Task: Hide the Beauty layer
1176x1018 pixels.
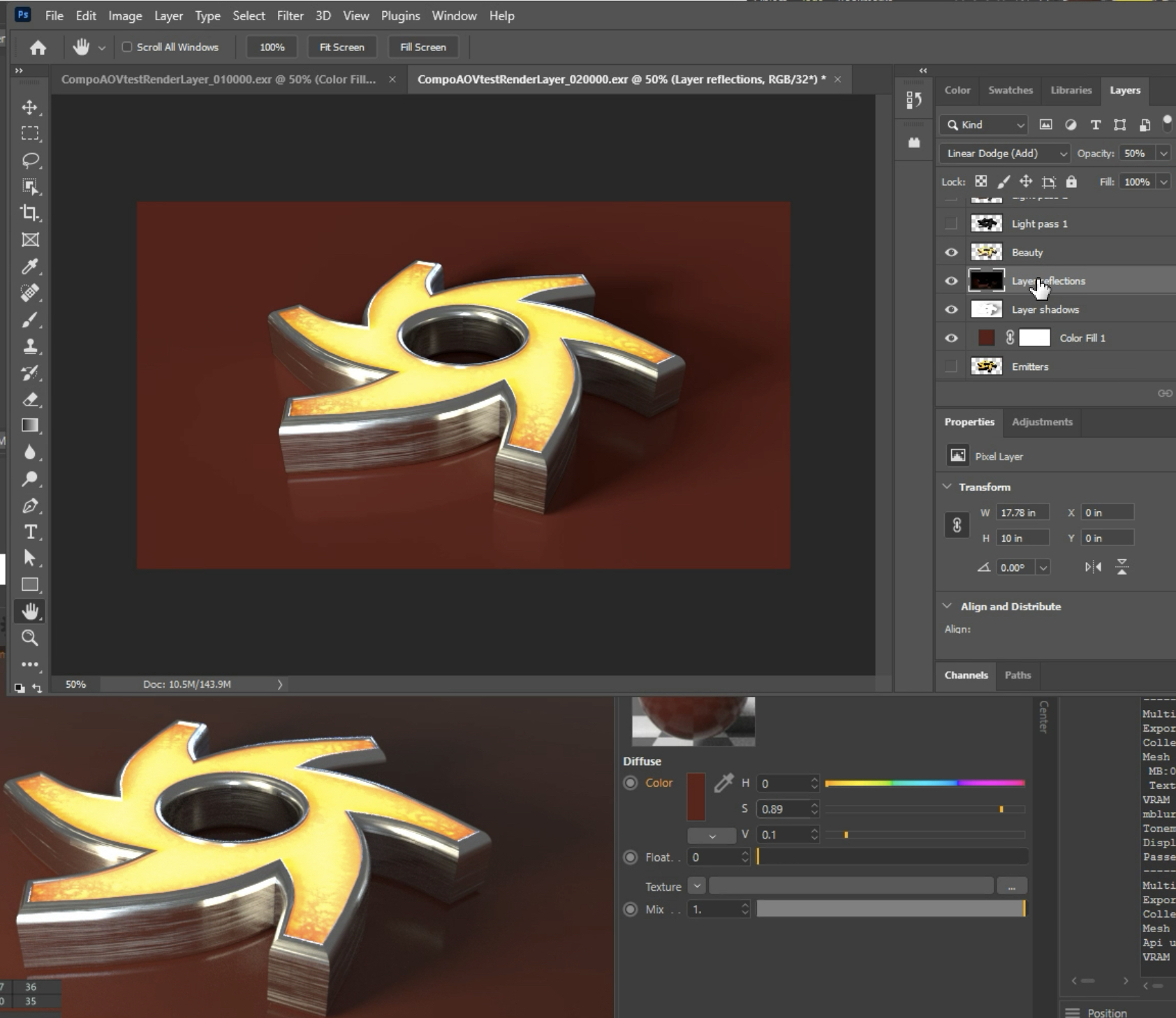Action: tap(951, 252)
